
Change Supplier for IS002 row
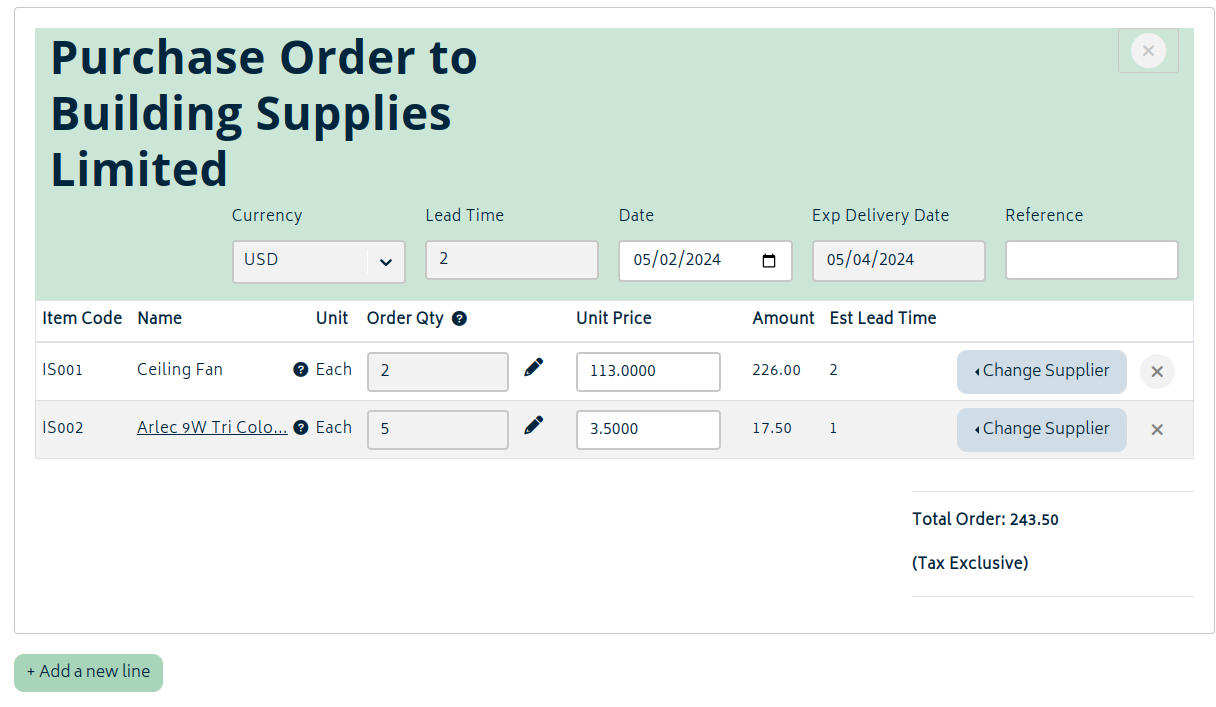(x=1042, y=429)
